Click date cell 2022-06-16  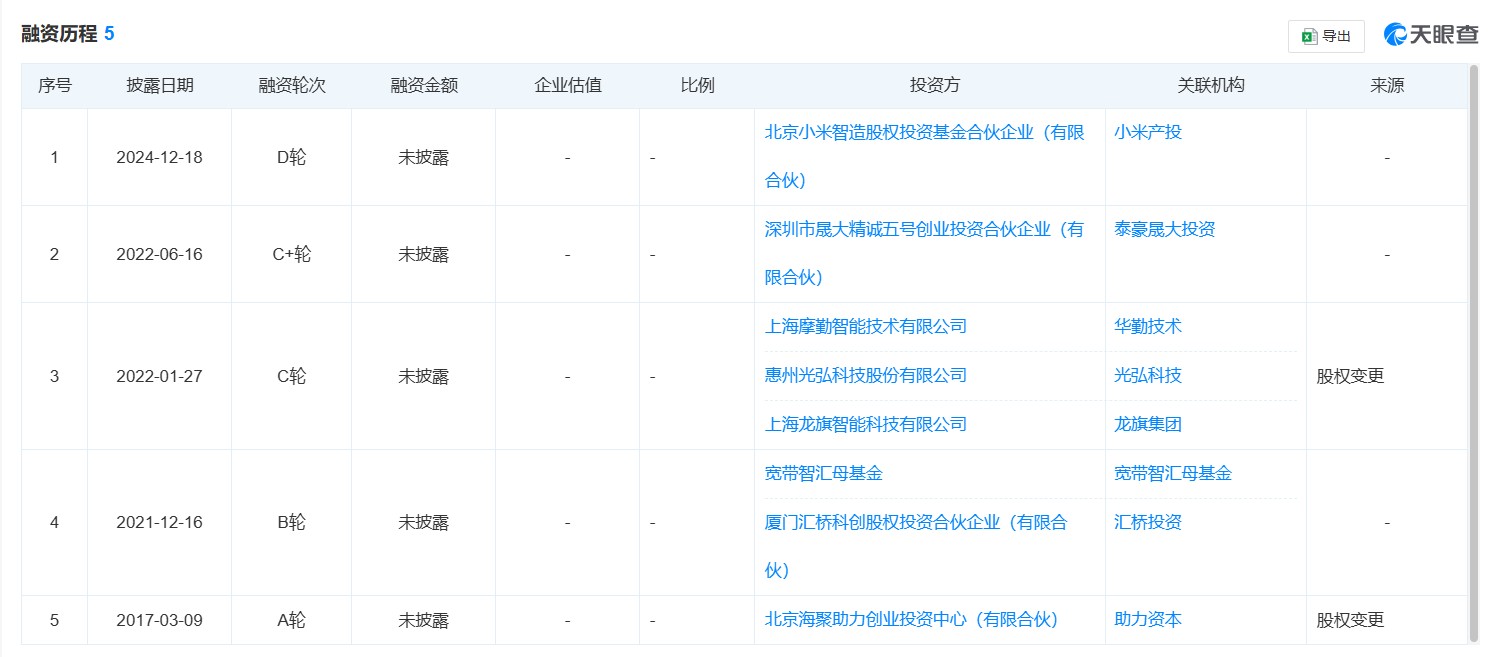pos(159,254)
